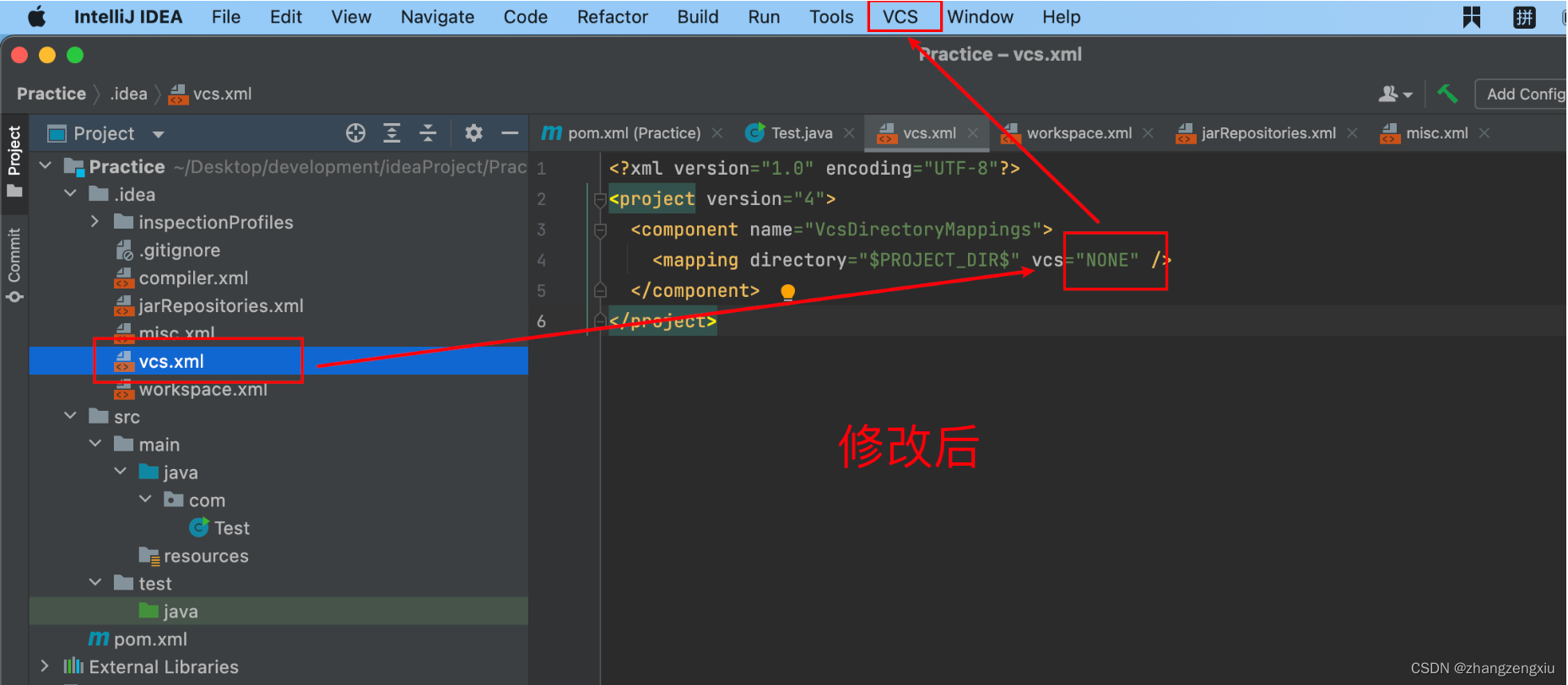Collapse the Practice root node
The height and width of the screenshot is (685, 1568).
coord(46,166)
